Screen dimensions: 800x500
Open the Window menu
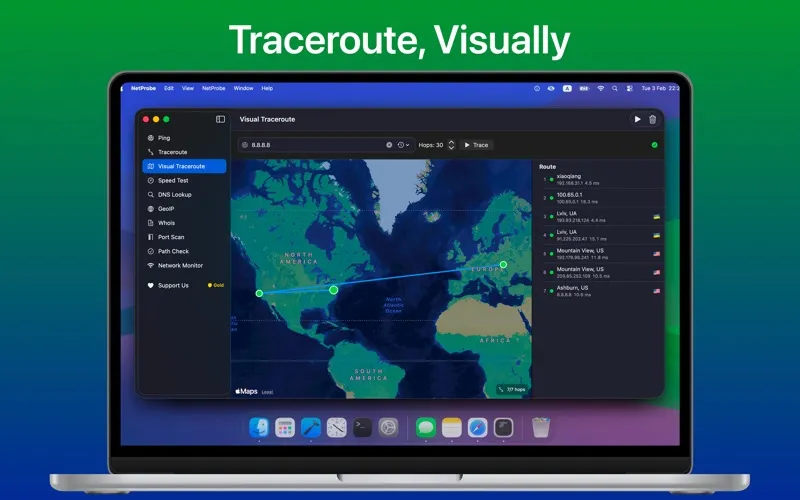tap(243, 88)
